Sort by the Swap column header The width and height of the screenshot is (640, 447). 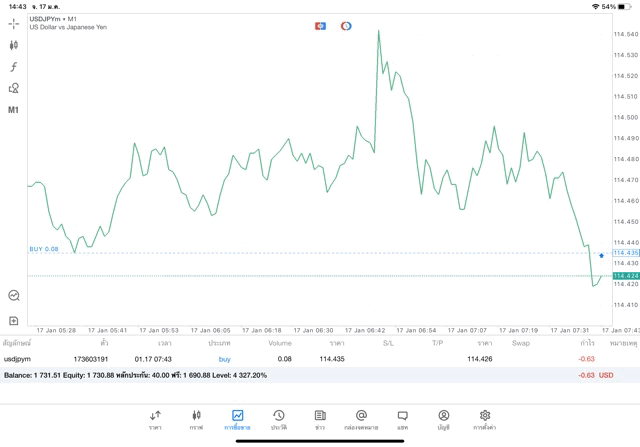521,343
